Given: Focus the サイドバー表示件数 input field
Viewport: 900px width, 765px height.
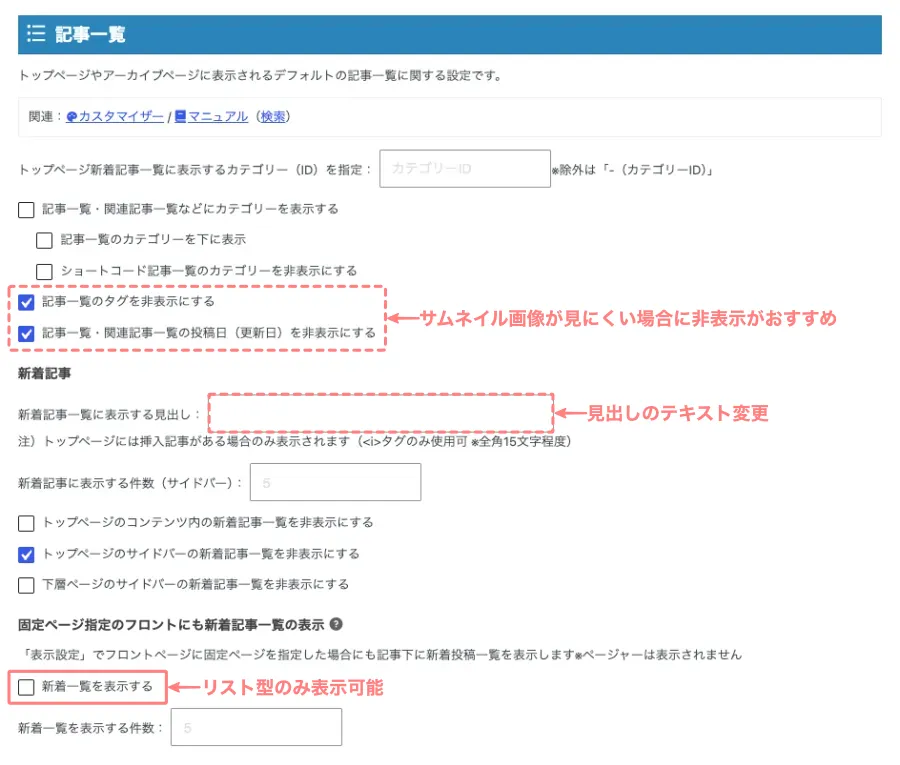Looking at the screenshot, I should (x=335, y=482).
